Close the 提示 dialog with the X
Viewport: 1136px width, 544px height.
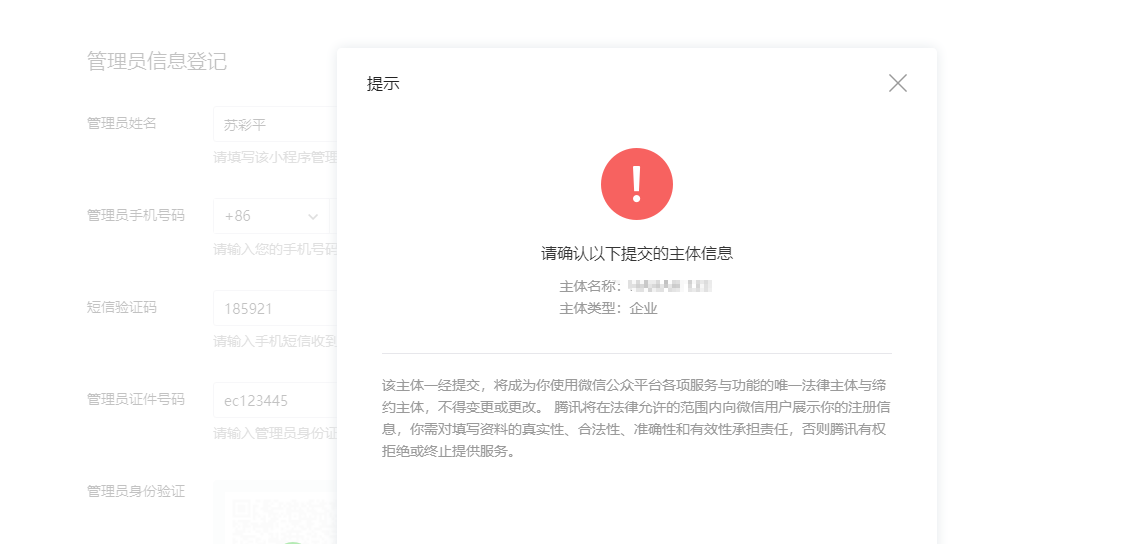898,83
